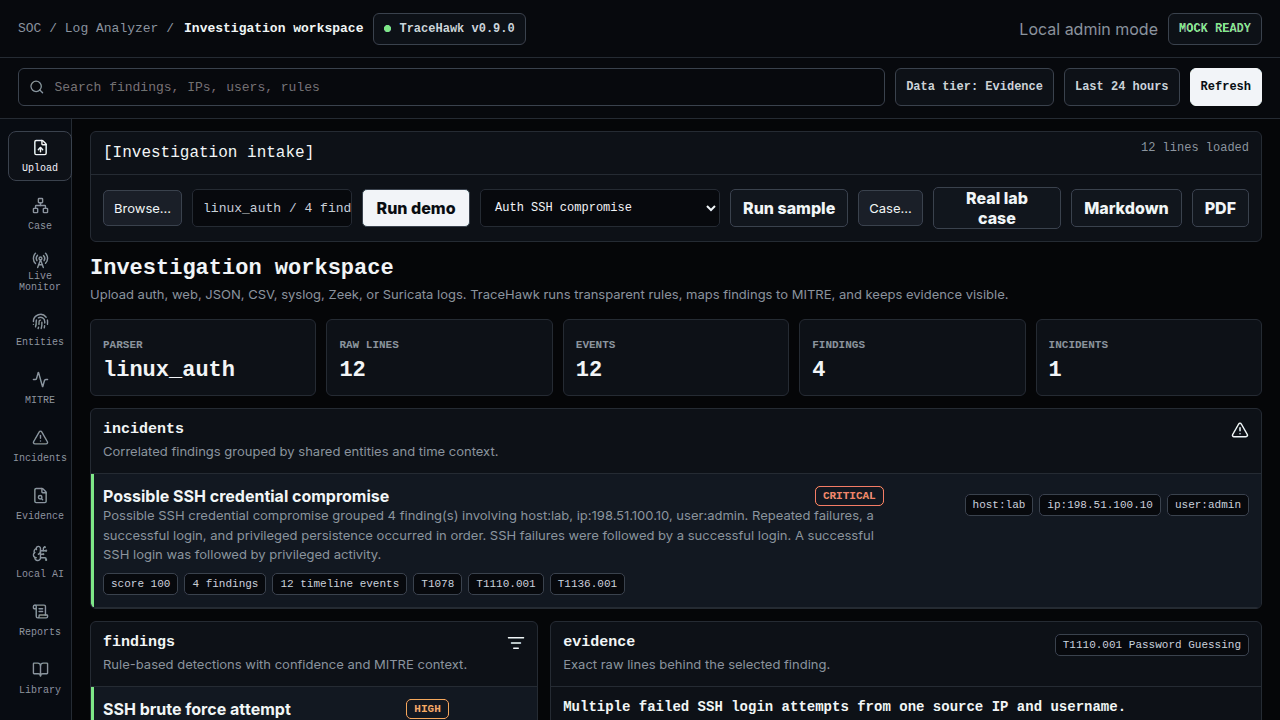Viewport: 1280px width, 720px height.
Task: Click the PARSER linux_auth stat card
Action: (x=202, y=358)
